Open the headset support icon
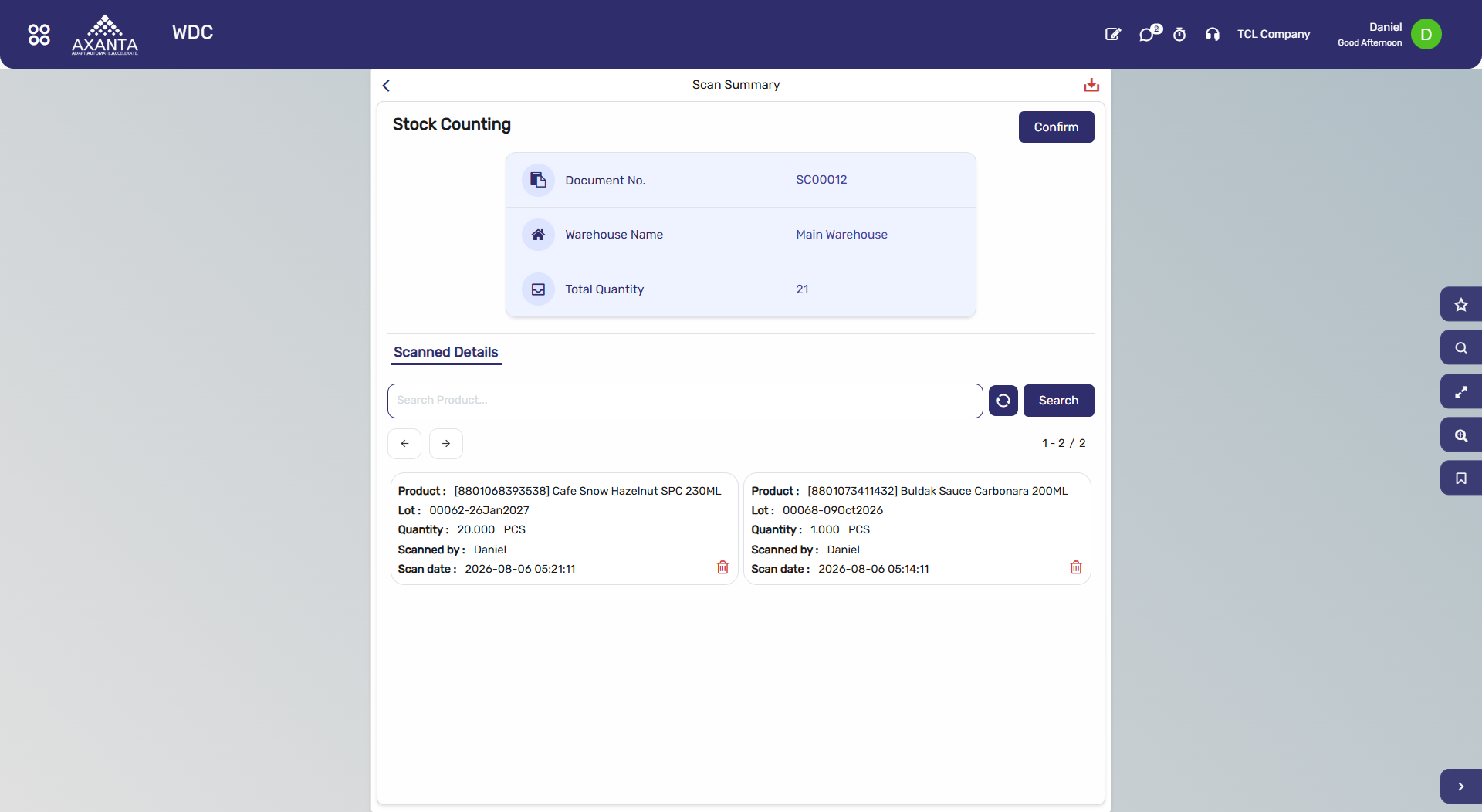 click(x=1213, y=34)
